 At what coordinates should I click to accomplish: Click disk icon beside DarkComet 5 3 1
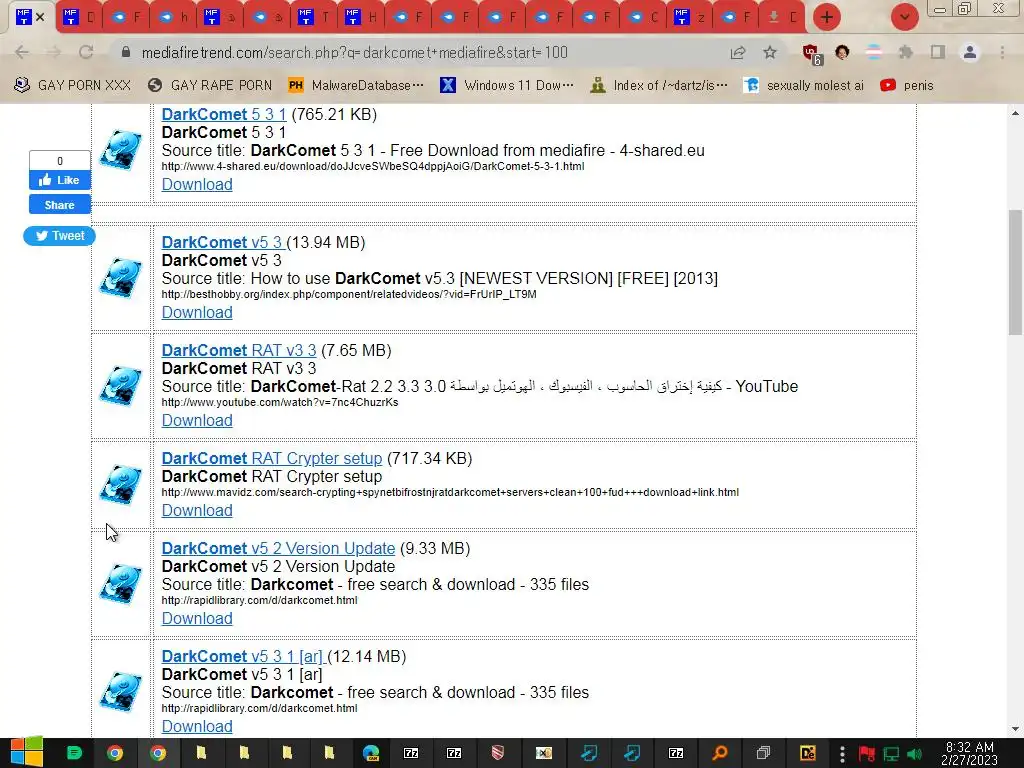coord(121,150)
